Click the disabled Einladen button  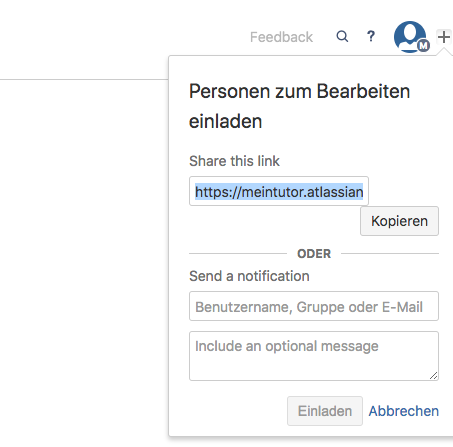325,411
